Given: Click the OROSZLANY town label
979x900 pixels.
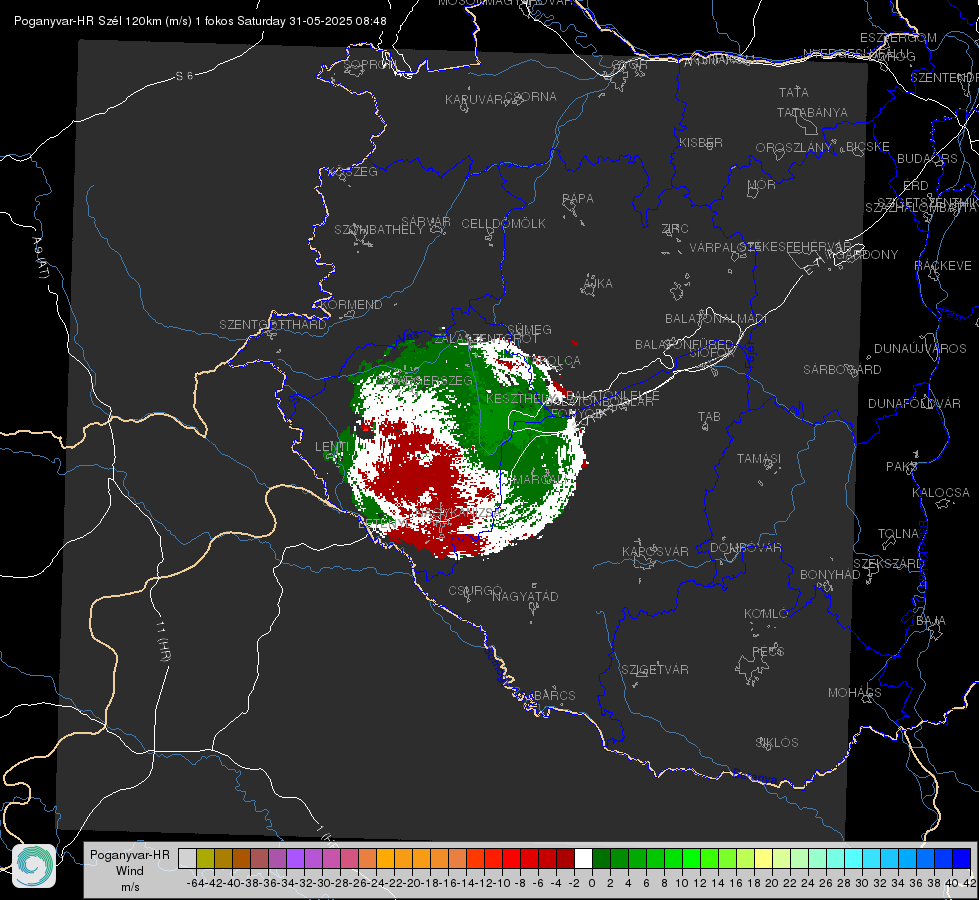Looking at the screenshot, I should (794, 147).
